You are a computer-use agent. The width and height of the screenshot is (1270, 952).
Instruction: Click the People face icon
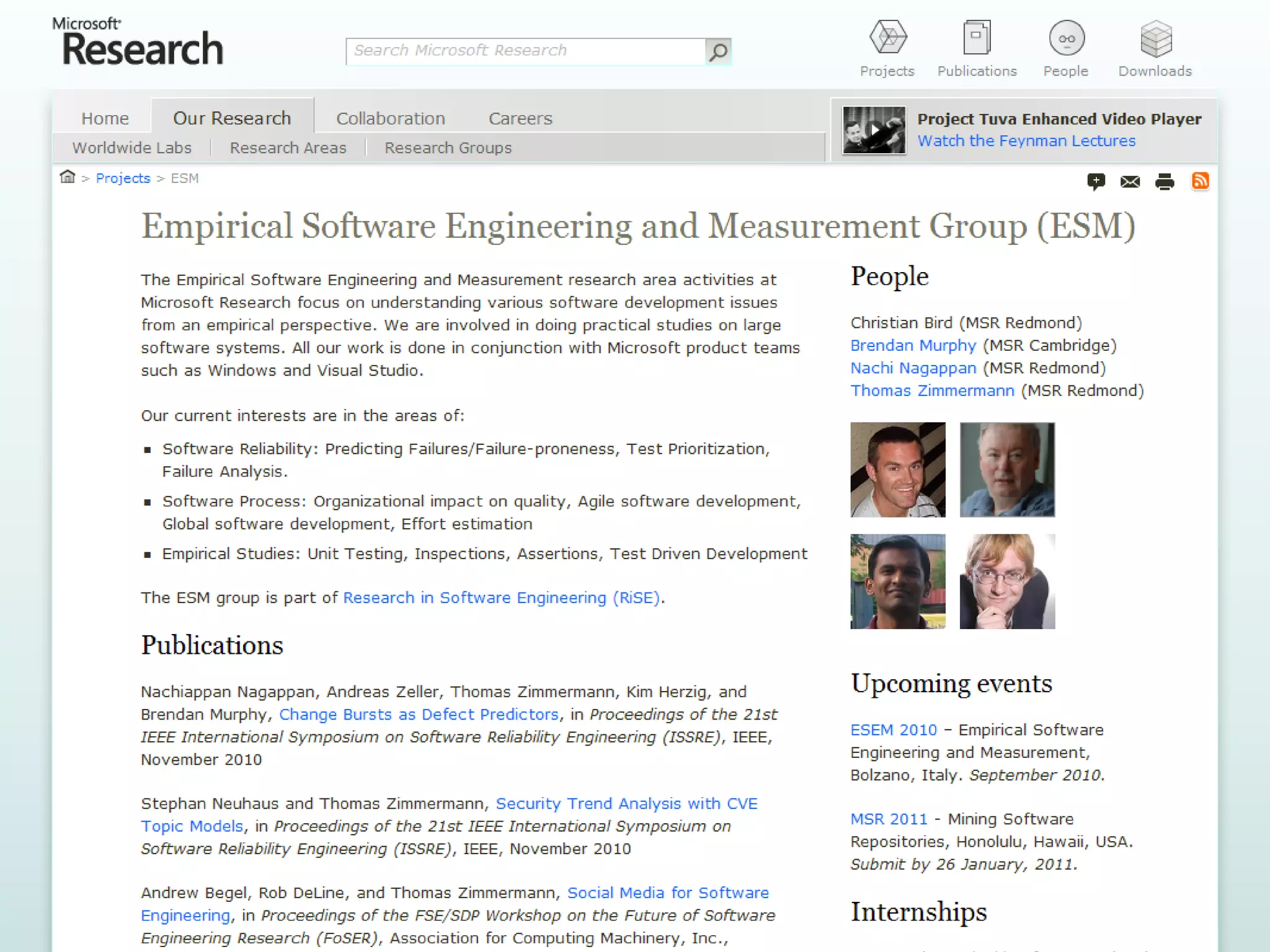tap(1066, 38)
